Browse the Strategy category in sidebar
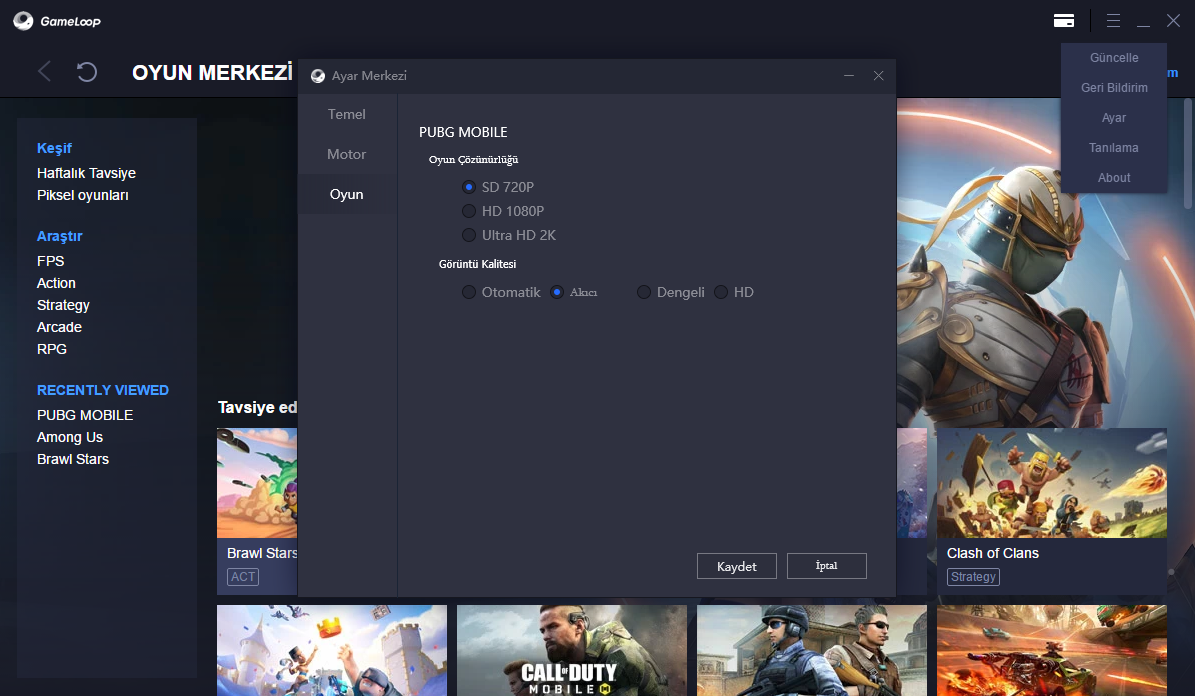This screenshot has width=1195, height=696. (x=63, y=305)
